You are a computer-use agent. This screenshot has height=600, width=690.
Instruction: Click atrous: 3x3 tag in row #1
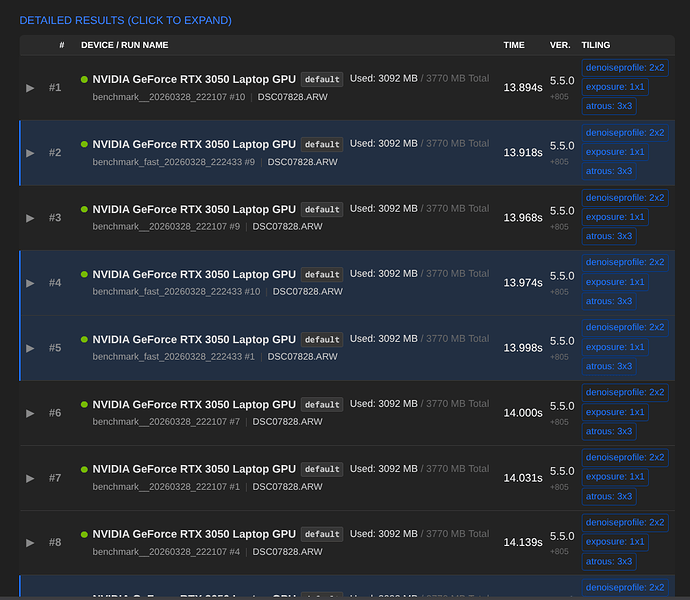tap(609, 106)
